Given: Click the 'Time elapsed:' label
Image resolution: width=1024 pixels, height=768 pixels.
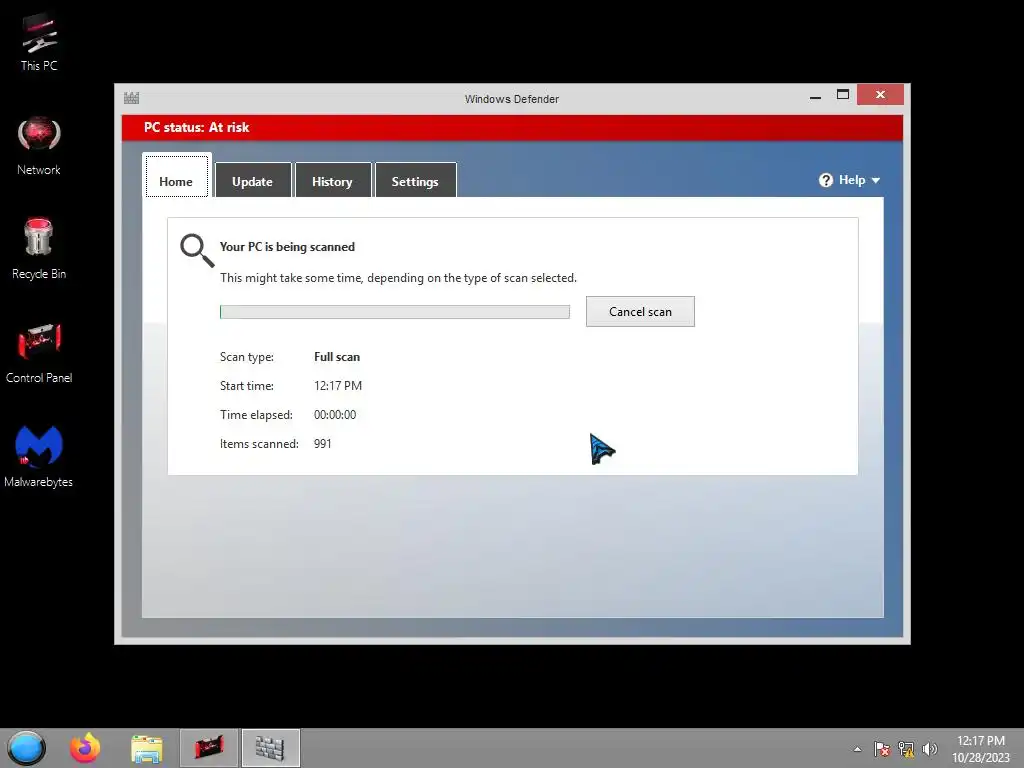Looking at the screenshot, I should [256, 415].
